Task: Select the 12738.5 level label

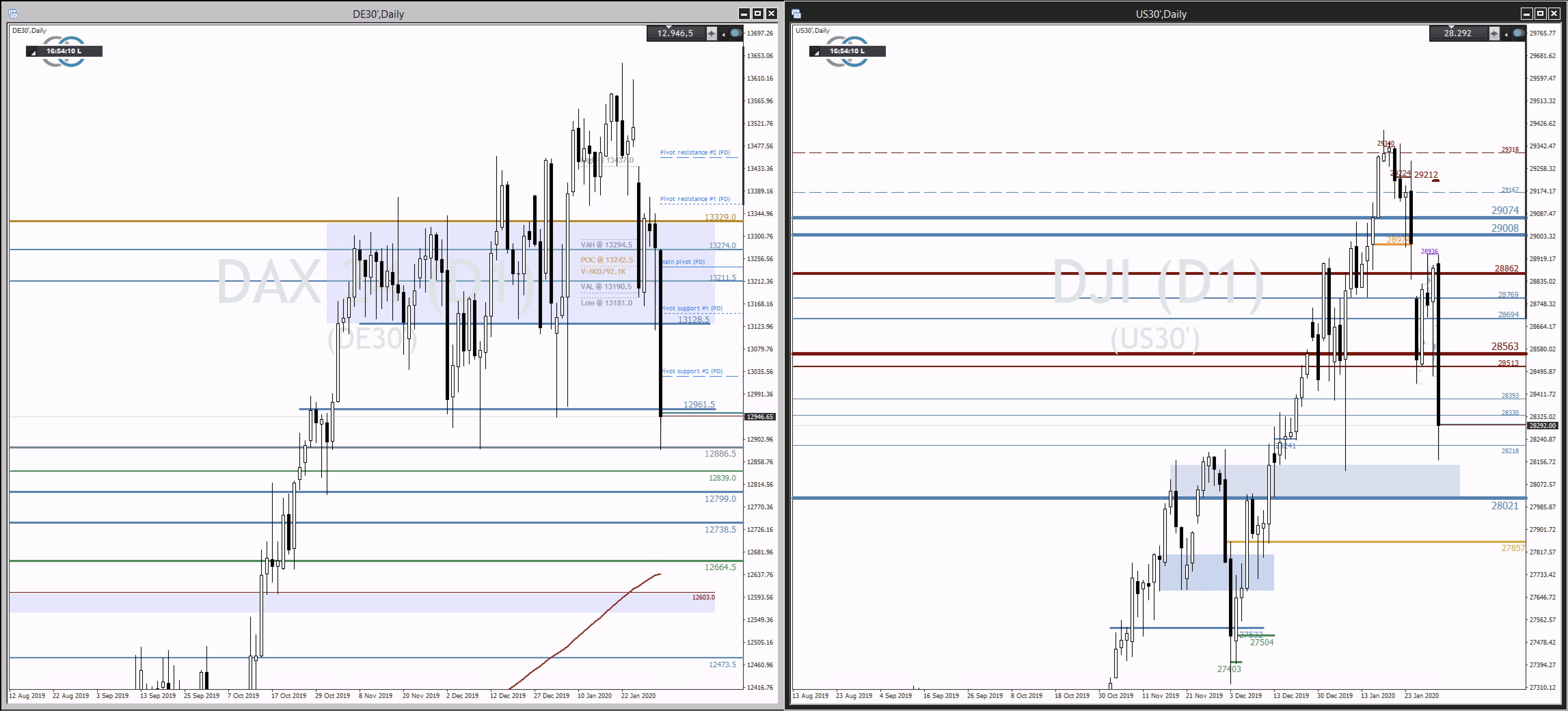Action: click(x=721, y=529)
